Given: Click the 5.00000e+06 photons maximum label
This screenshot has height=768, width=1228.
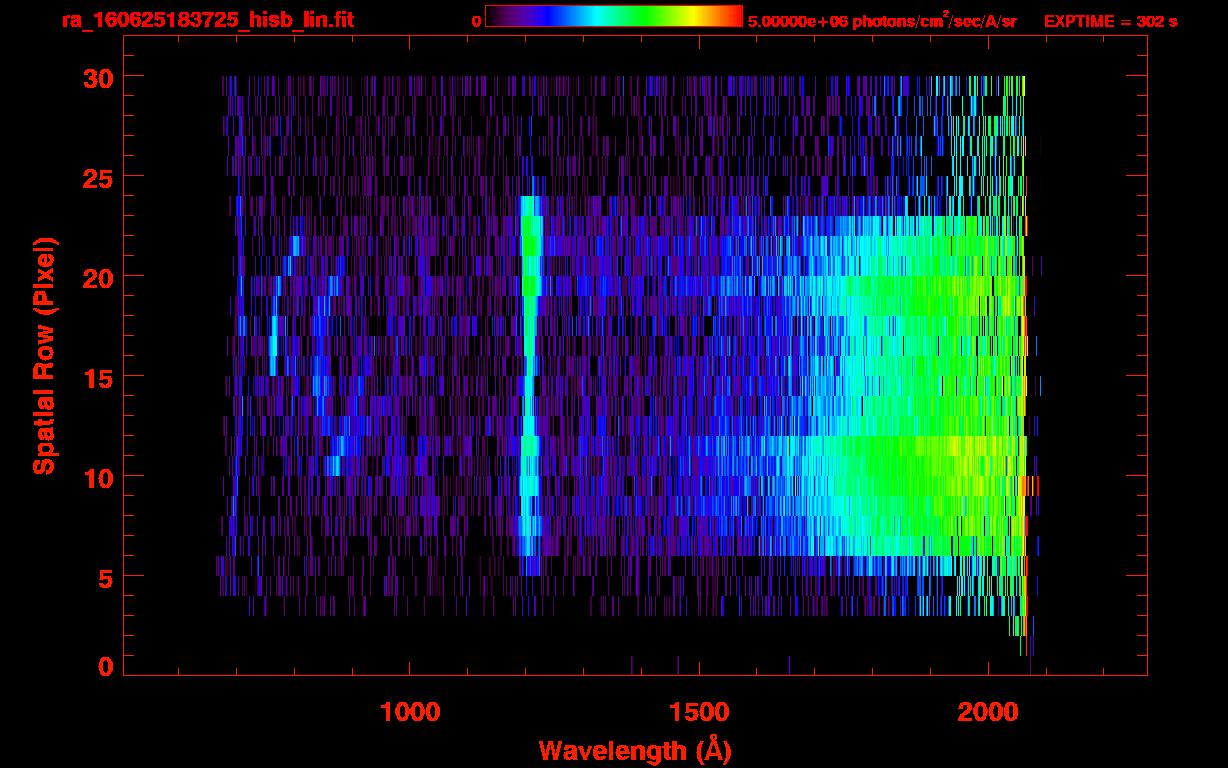Looking at the screenshot, I should (882, 21).
